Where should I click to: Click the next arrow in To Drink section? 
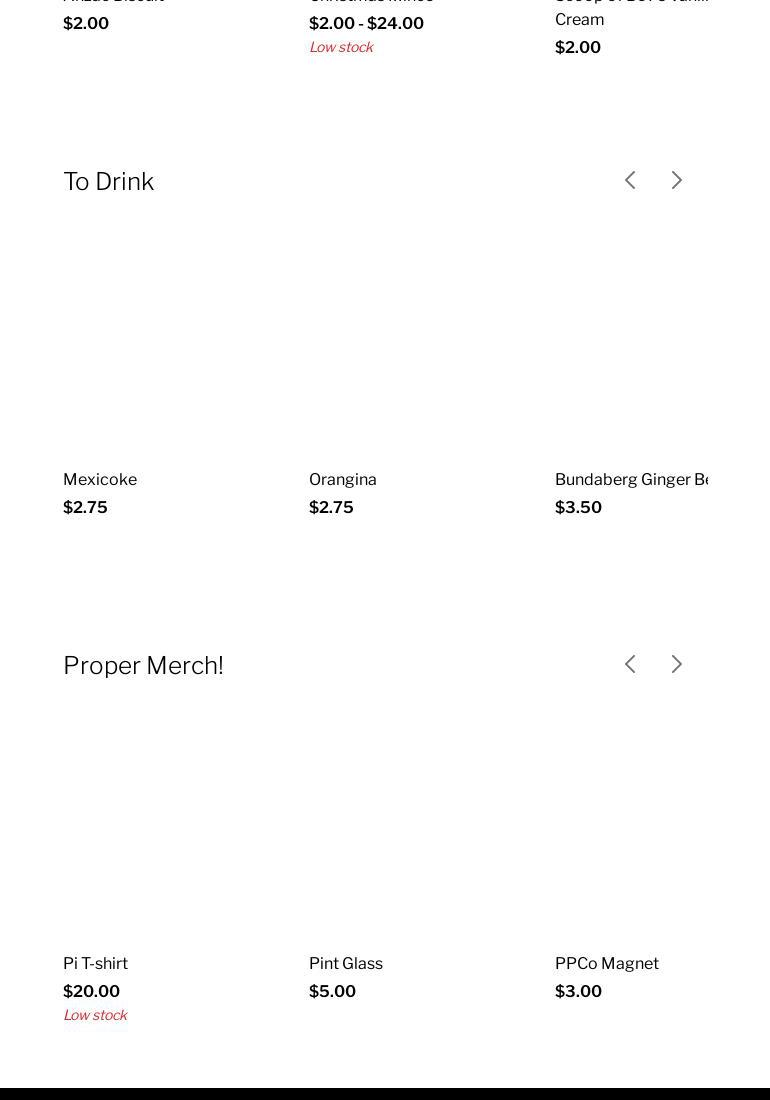pyautogui.click(x=676, y=180)
